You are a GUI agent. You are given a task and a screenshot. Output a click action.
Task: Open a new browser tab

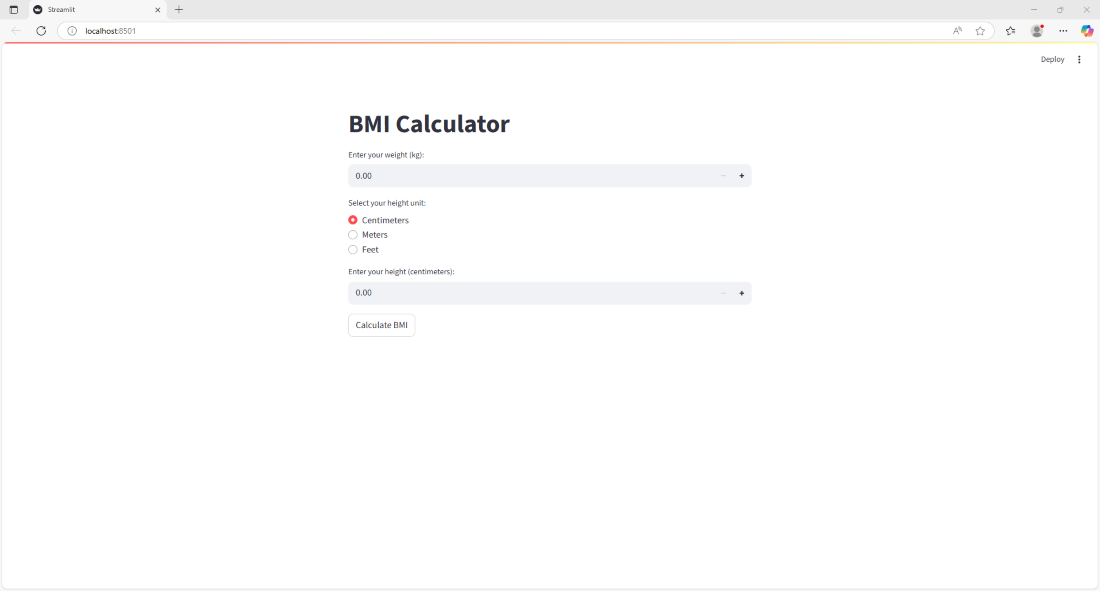[x=178, y=9]
